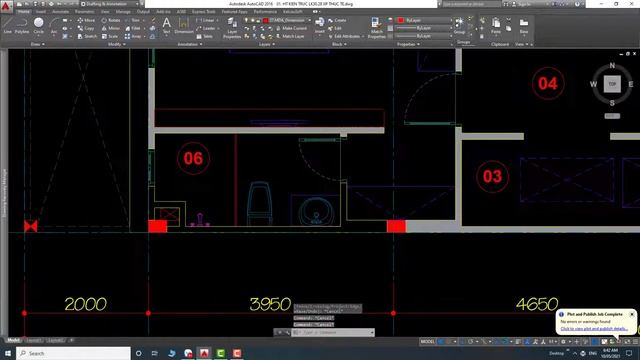This screenshot has width=640, height=360.
Task: Click the N direction on the compass
Action: [612, 65]
